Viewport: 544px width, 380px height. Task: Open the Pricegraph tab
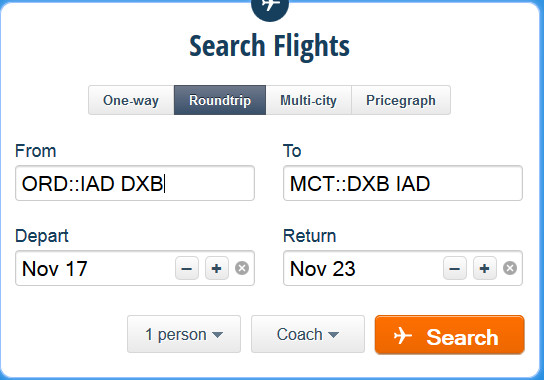click(x=401, y=100)
